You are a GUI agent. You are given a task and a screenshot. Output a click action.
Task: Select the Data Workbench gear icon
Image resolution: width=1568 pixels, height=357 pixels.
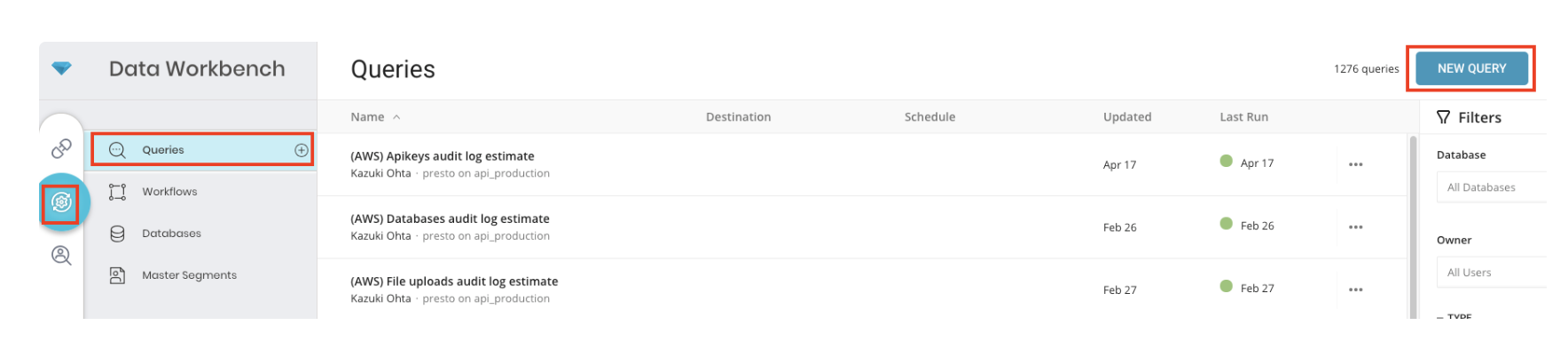coord(61,202)
